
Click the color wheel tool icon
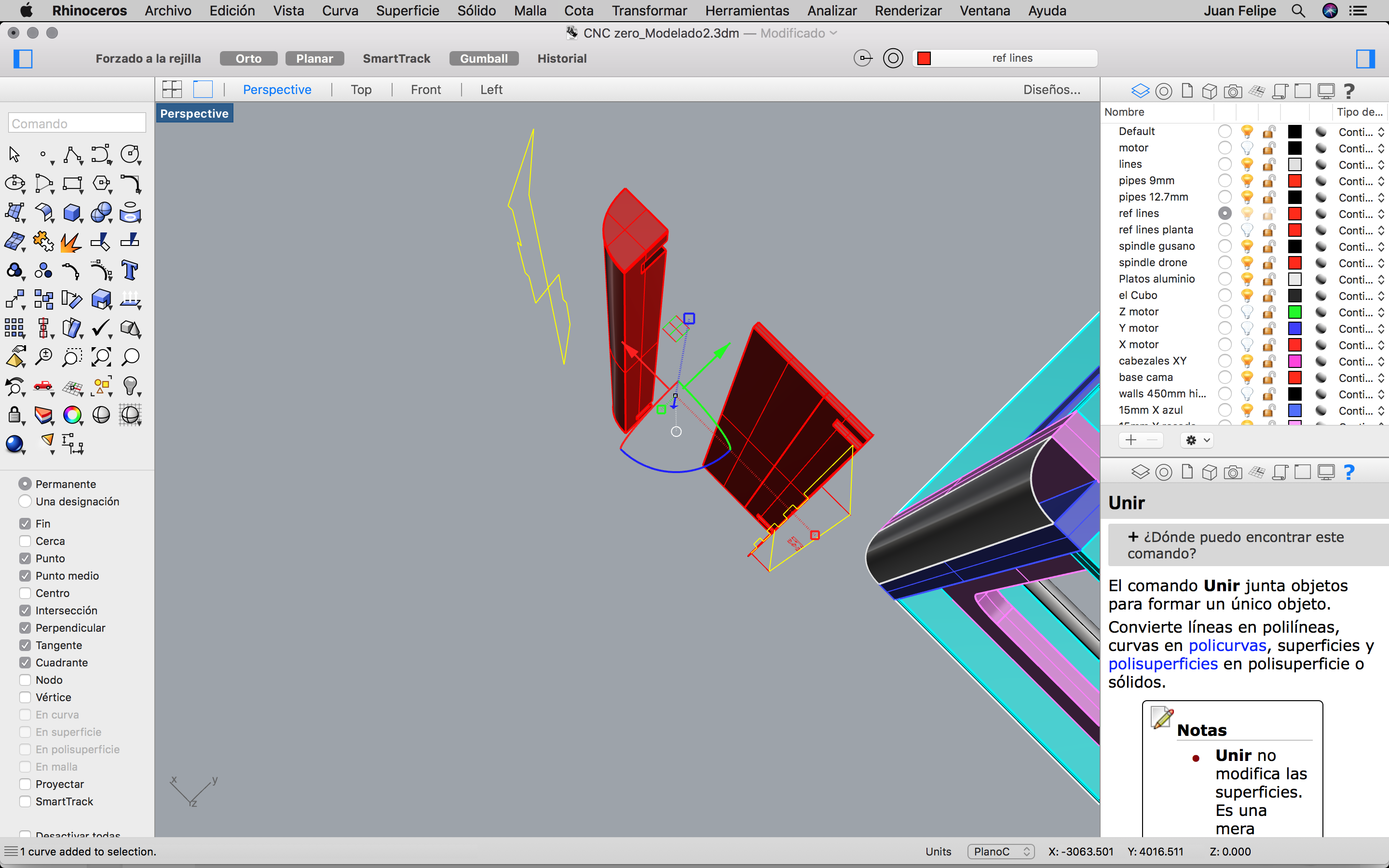coord(72,415)
